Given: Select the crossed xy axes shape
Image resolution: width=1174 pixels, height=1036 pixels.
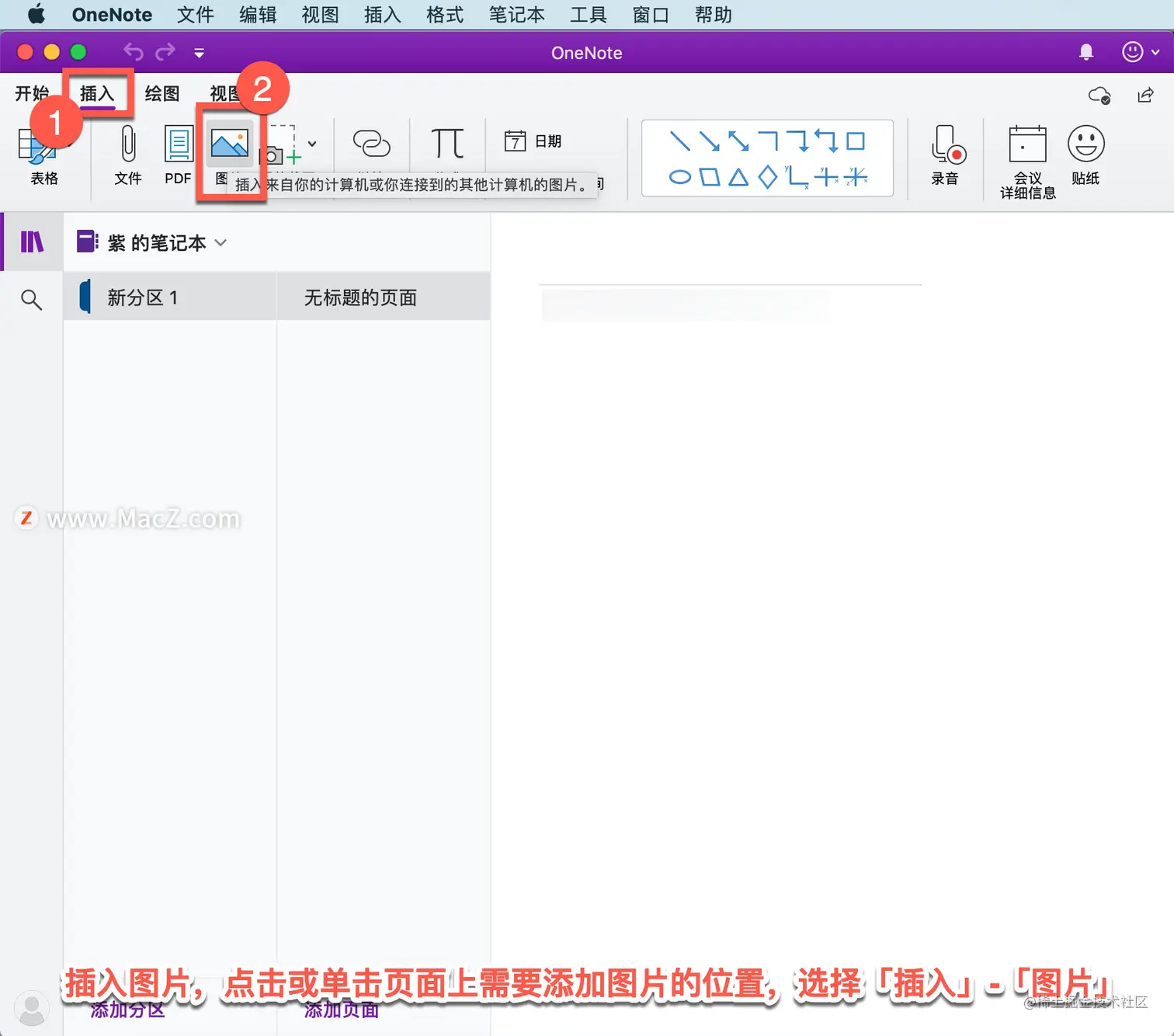Looking at the screenshot, I should [x=826, y=177].
